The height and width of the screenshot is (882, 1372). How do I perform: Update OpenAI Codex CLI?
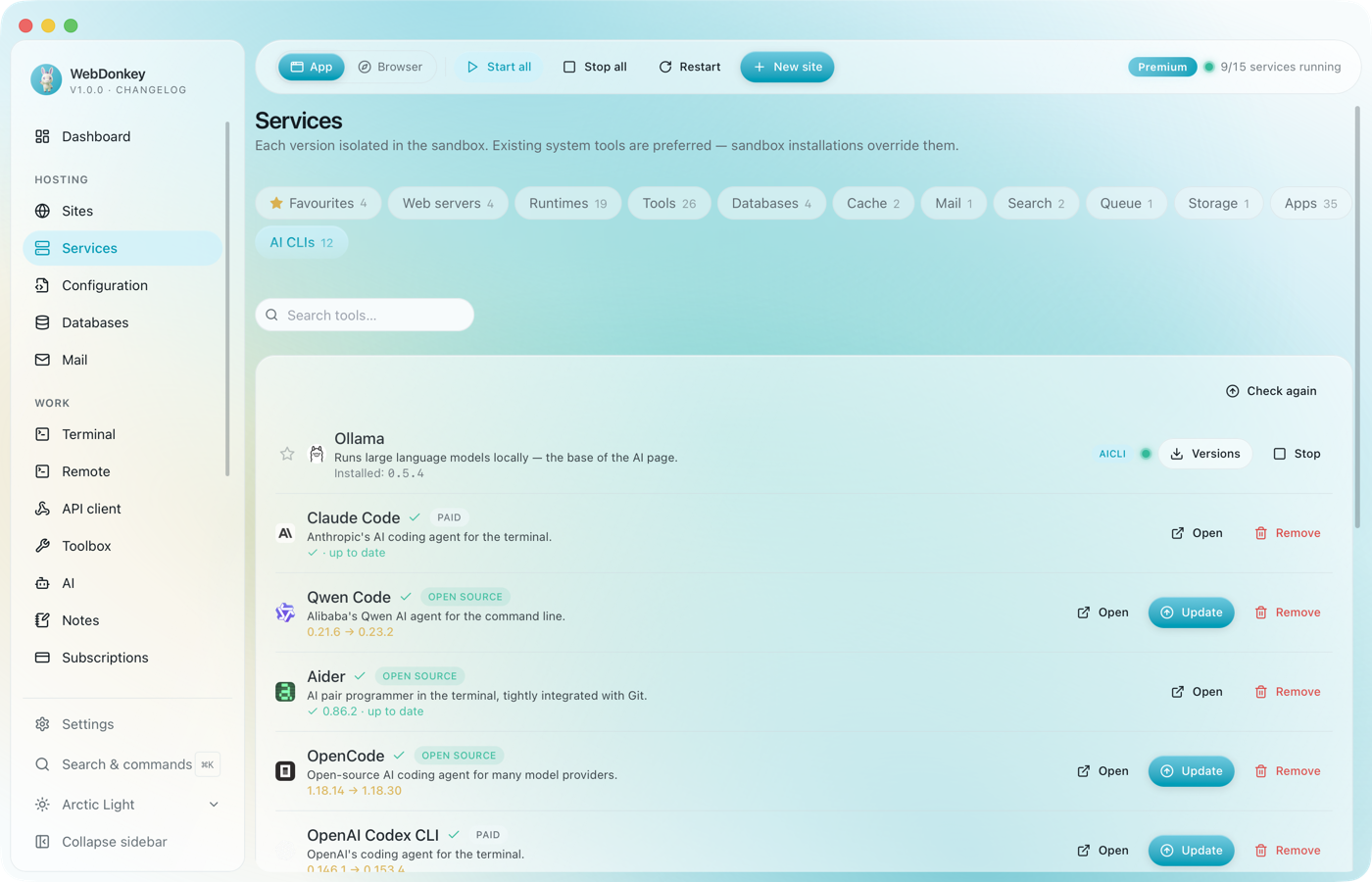click(x=1192, y=851)
